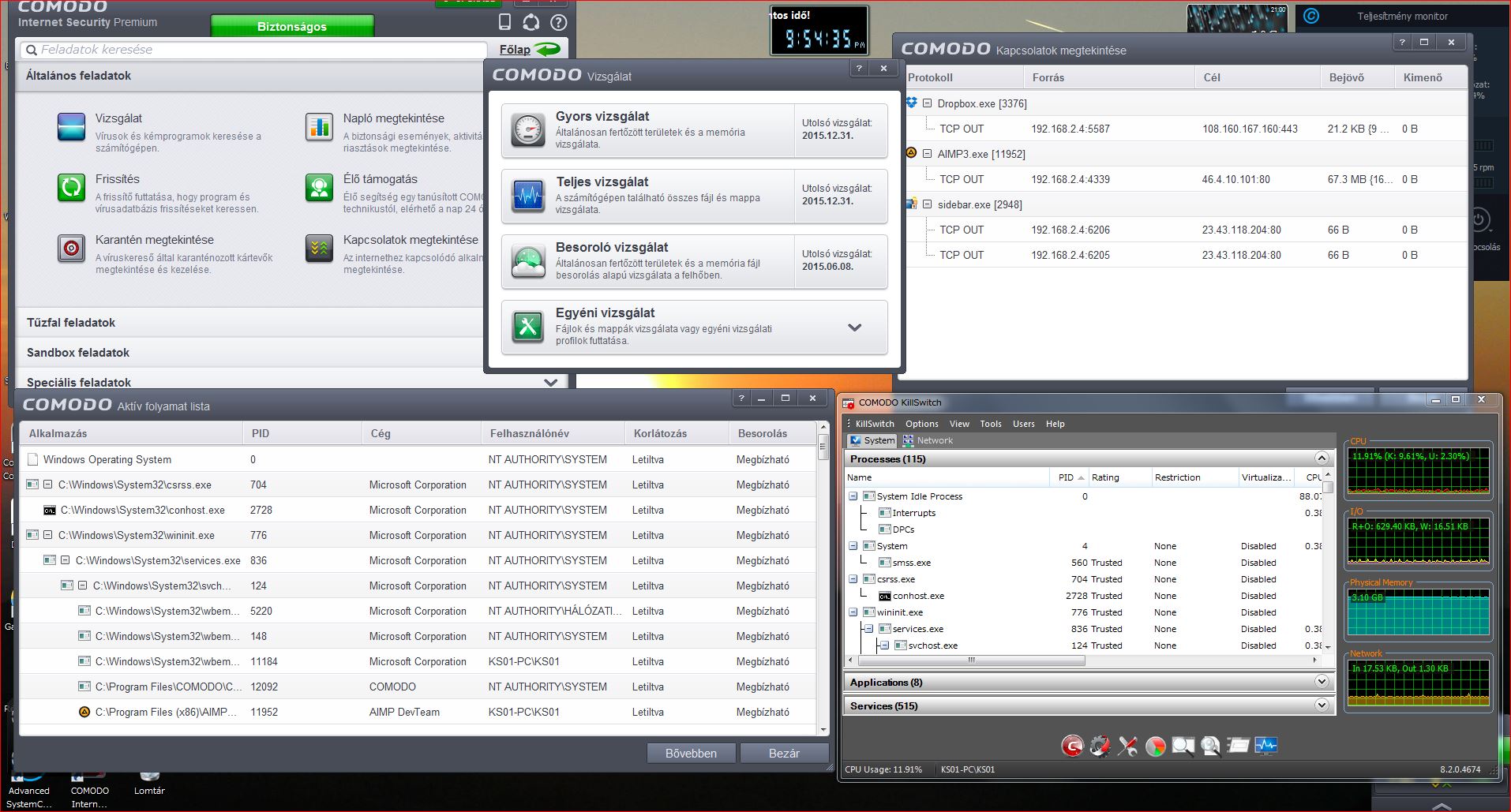Switch to the Network tab in KillSwitch

point(928,440)
